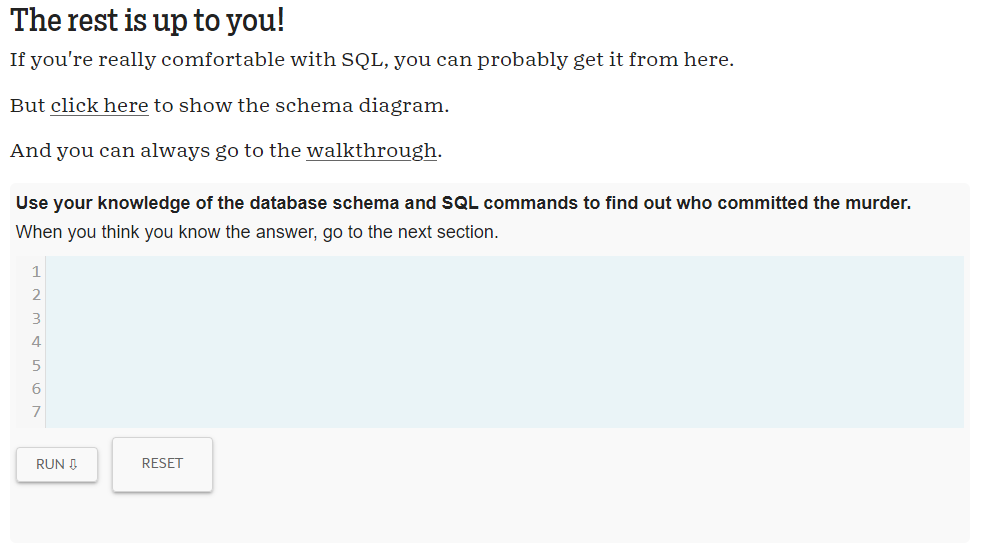Open the "click here" schema diagram link

click(99, 105)
